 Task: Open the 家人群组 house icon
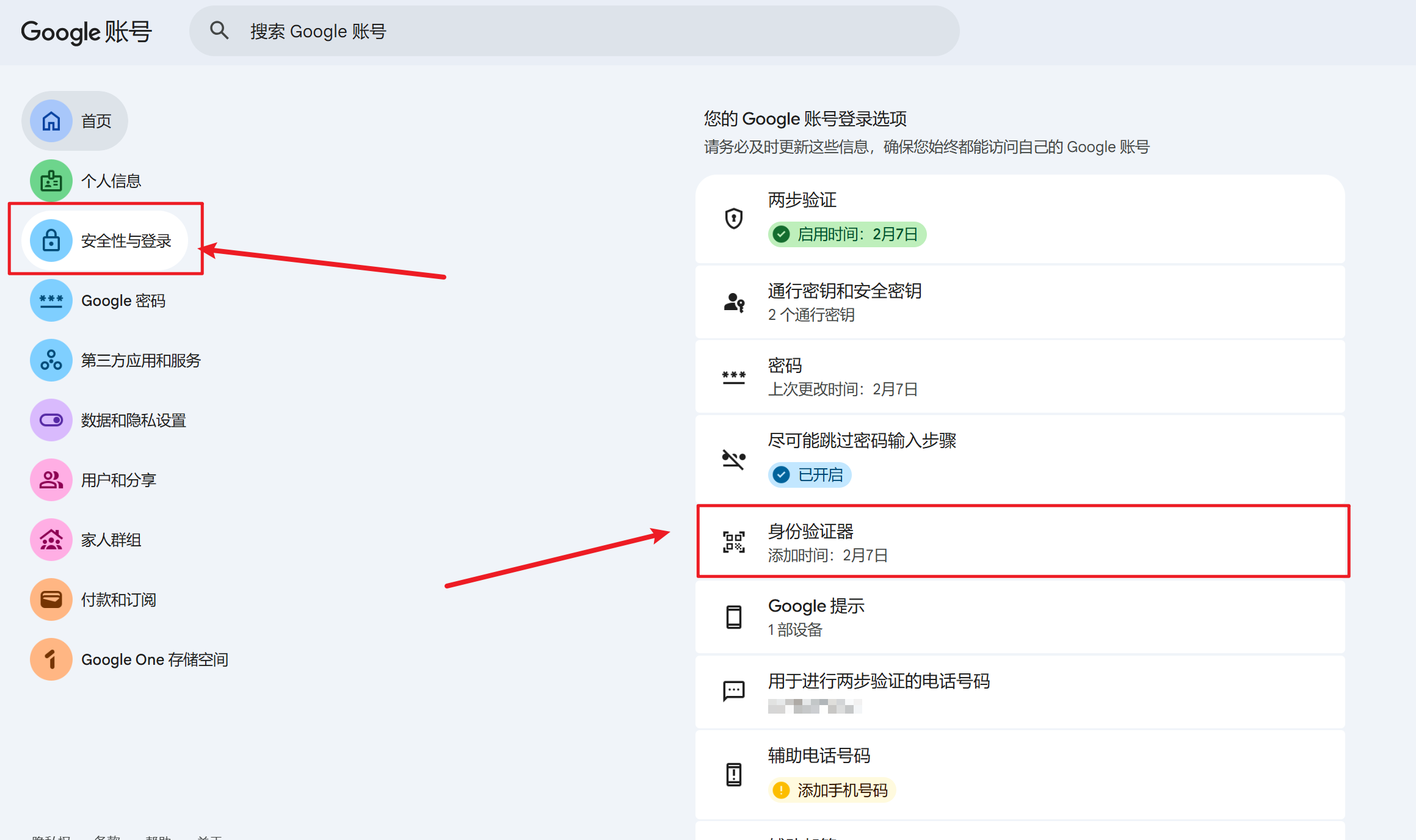pyautogui.click(x=51, y=540)
